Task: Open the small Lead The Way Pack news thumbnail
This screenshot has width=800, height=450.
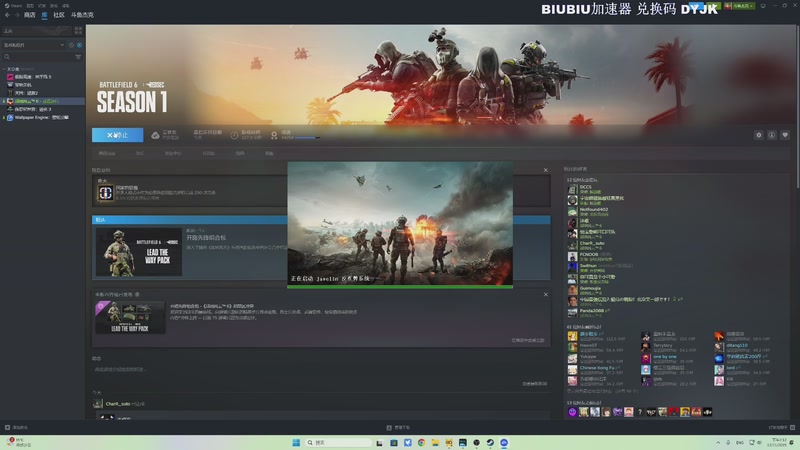Action: (x=130, y=317)
